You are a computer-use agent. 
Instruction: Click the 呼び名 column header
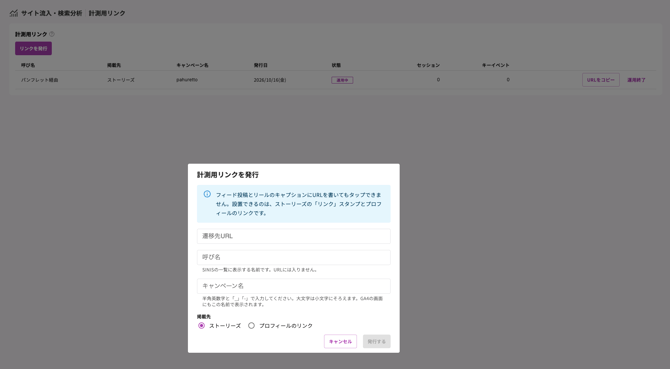(28, 65)
